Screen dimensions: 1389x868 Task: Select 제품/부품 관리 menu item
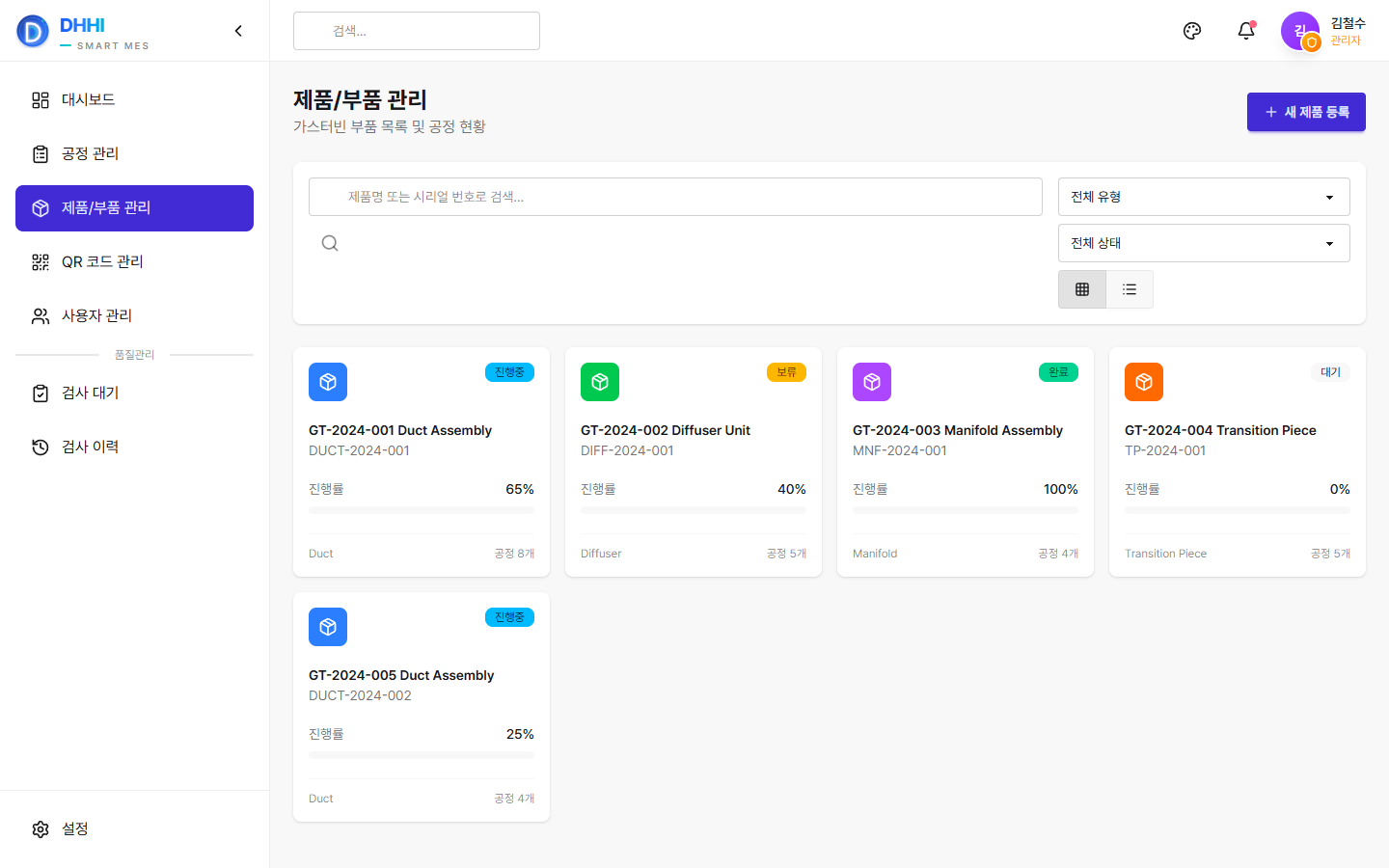click(x=134, y=208)
